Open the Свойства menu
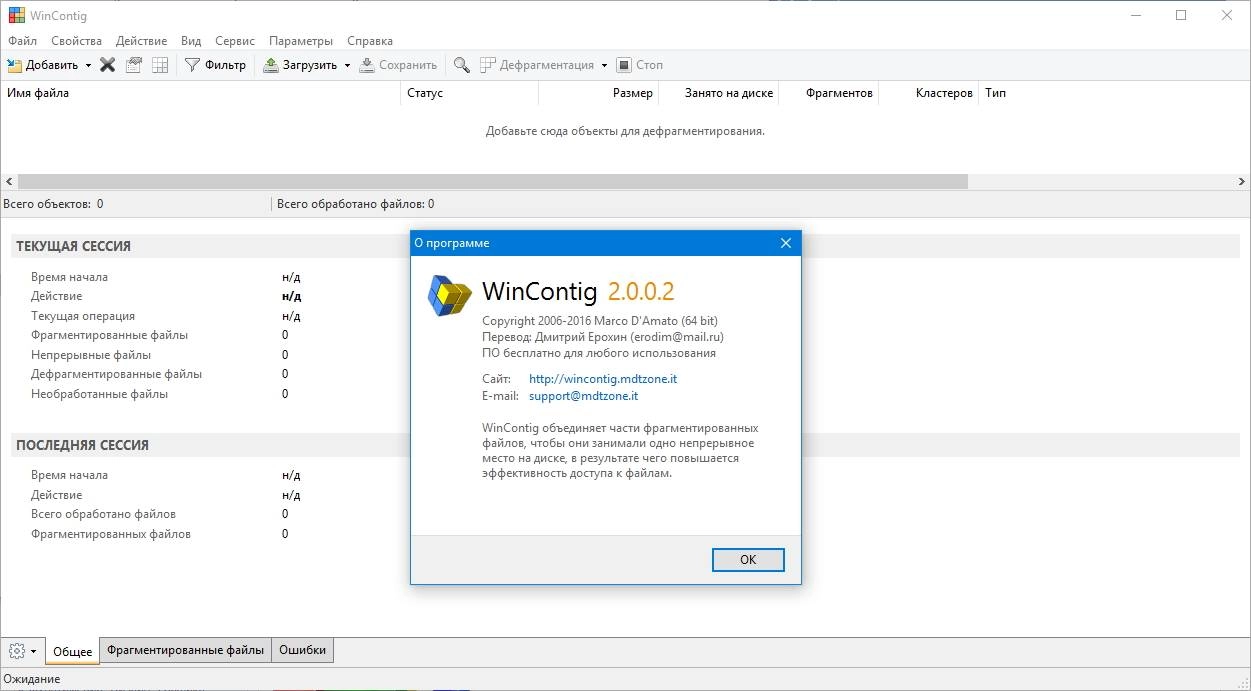 pyautogui.click(x=77, y=41)
